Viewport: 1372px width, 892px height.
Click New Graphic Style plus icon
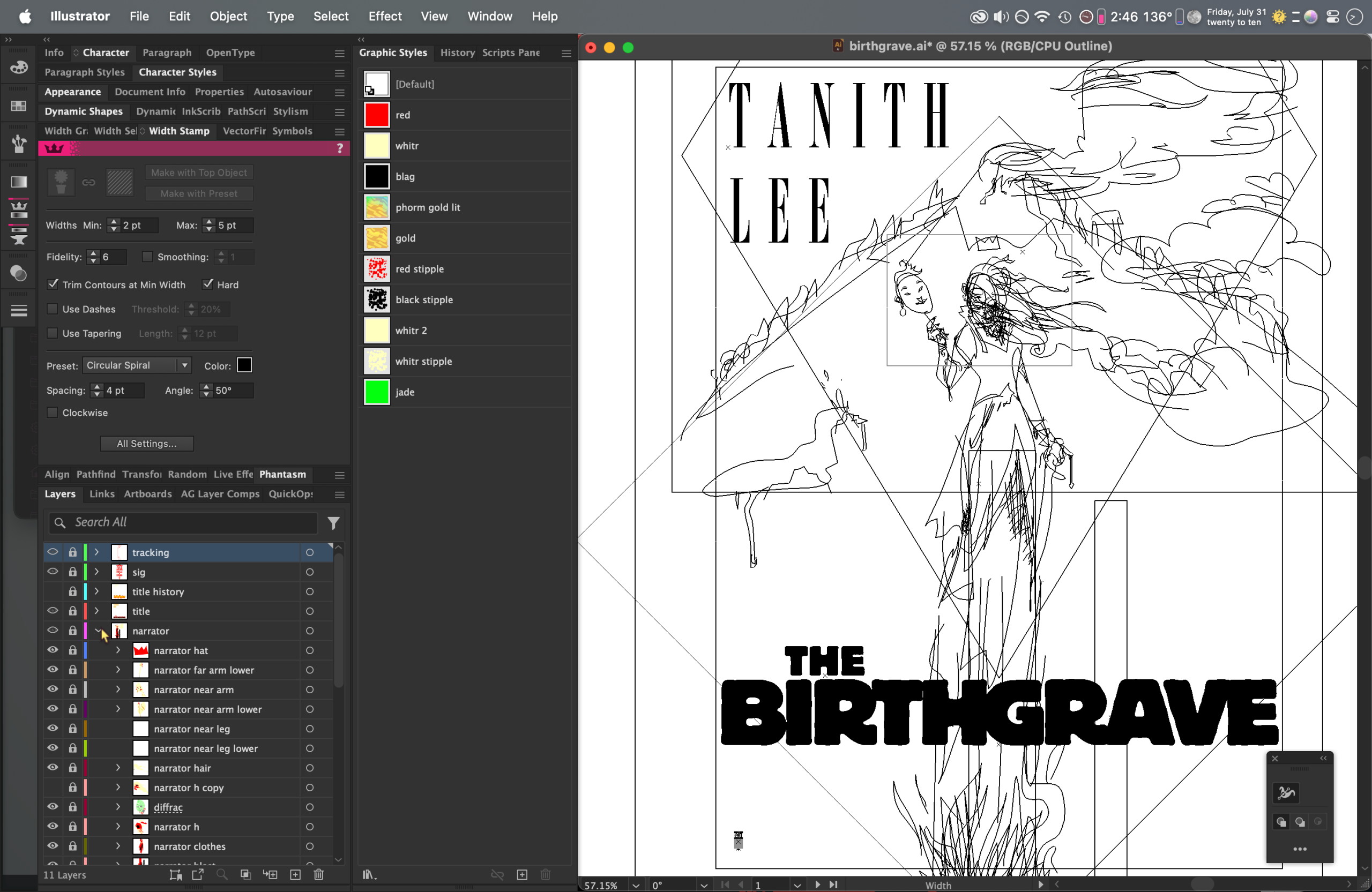tap(523, 875)
